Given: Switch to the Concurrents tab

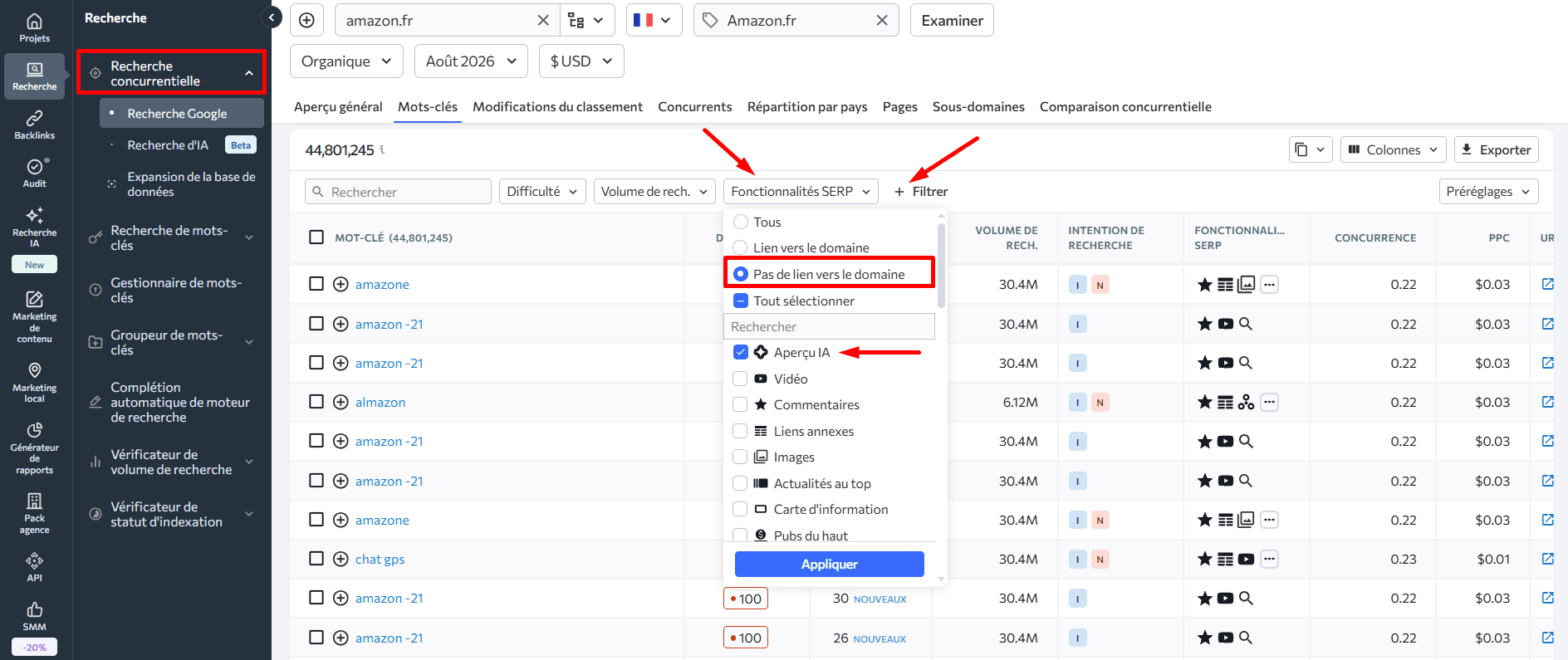Looking at the screenshot, I should [x=695, y=107].
